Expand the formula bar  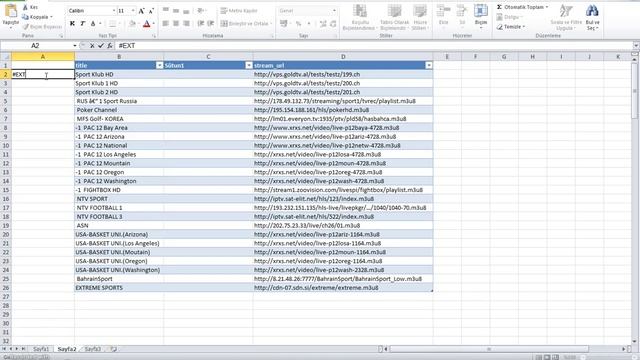coord(636,46)
